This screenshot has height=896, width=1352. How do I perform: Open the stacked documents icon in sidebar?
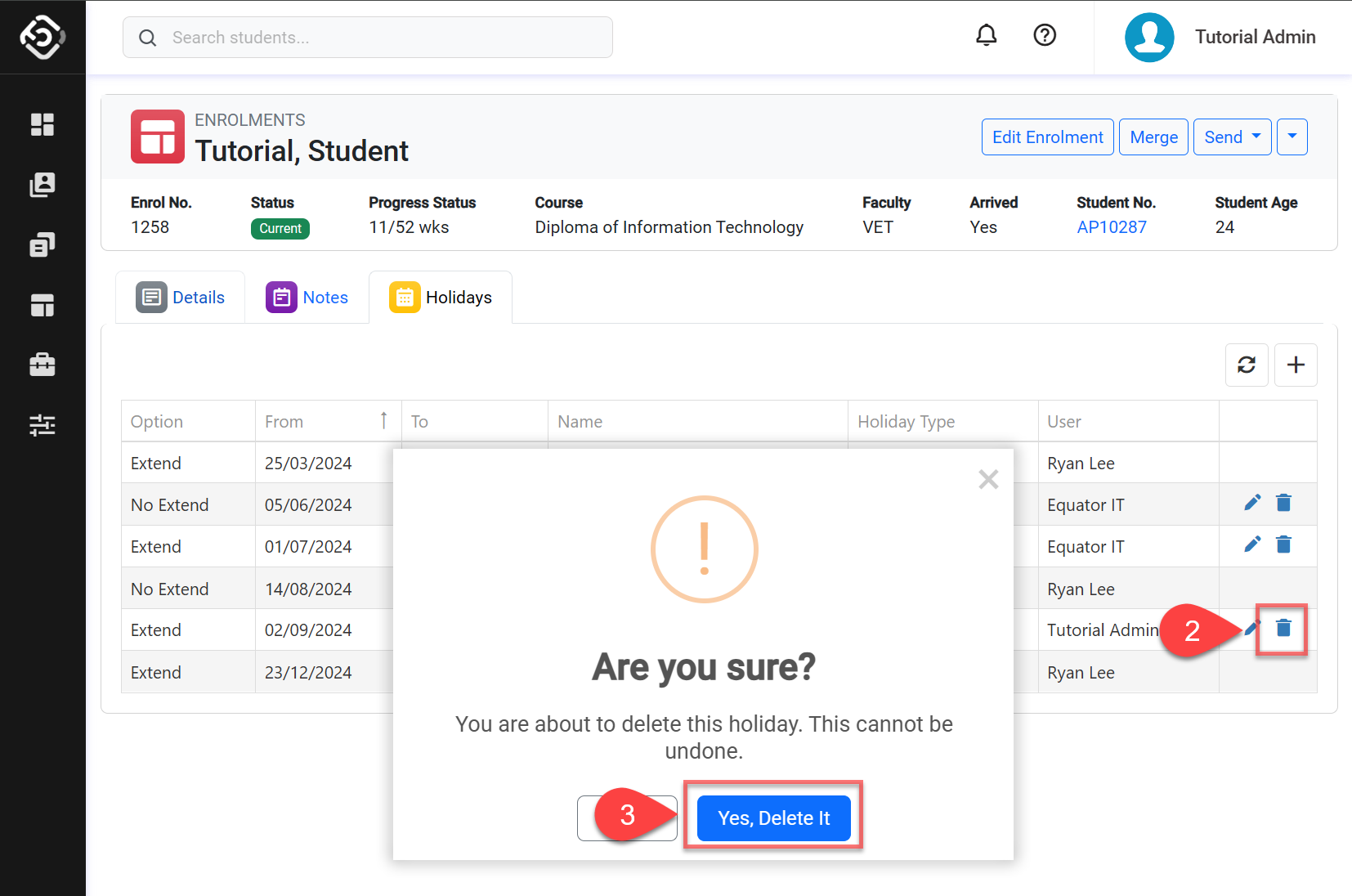43,244
